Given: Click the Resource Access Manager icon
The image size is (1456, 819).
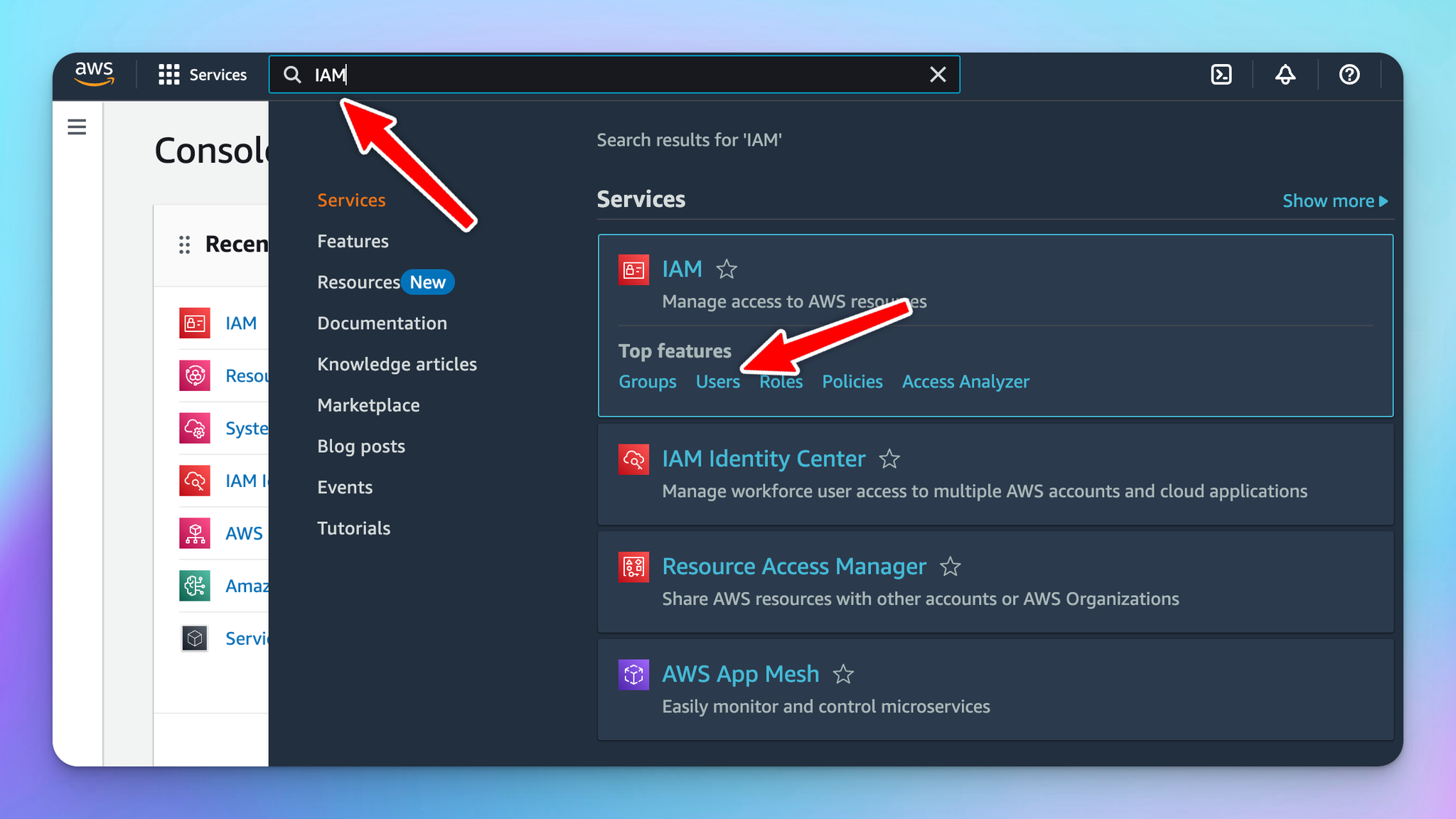Looking at the screenshot, I should pos(633,567).
